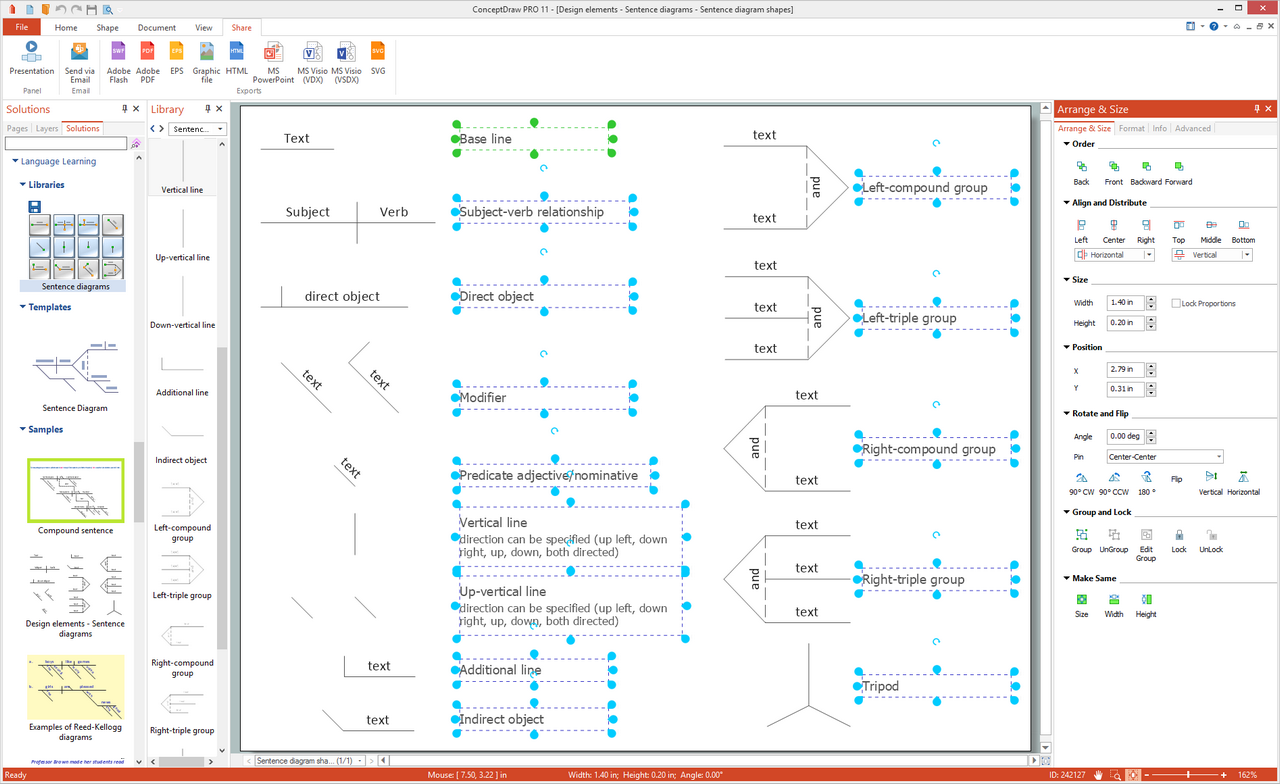Viewport: 1280px width, 784px height.
Task: Align objects Right
Action: pyautogui.click(x=1146, y=231)
